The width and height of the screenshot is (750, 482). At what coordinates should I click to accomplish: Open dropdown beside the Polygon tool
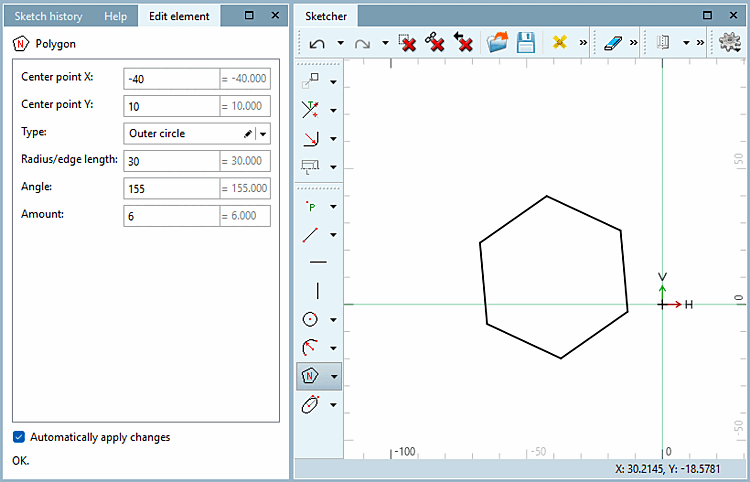point(334,376)
